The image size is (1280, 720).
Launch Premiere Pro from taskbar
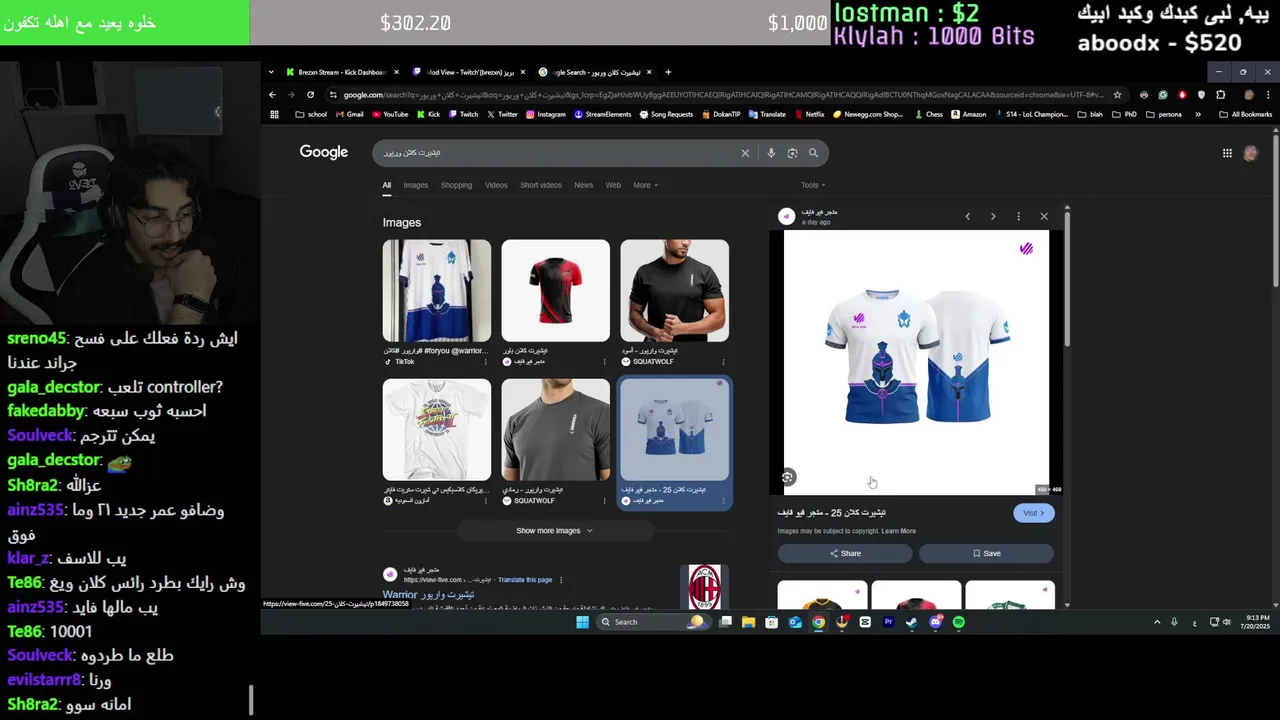tap(888, 622)
